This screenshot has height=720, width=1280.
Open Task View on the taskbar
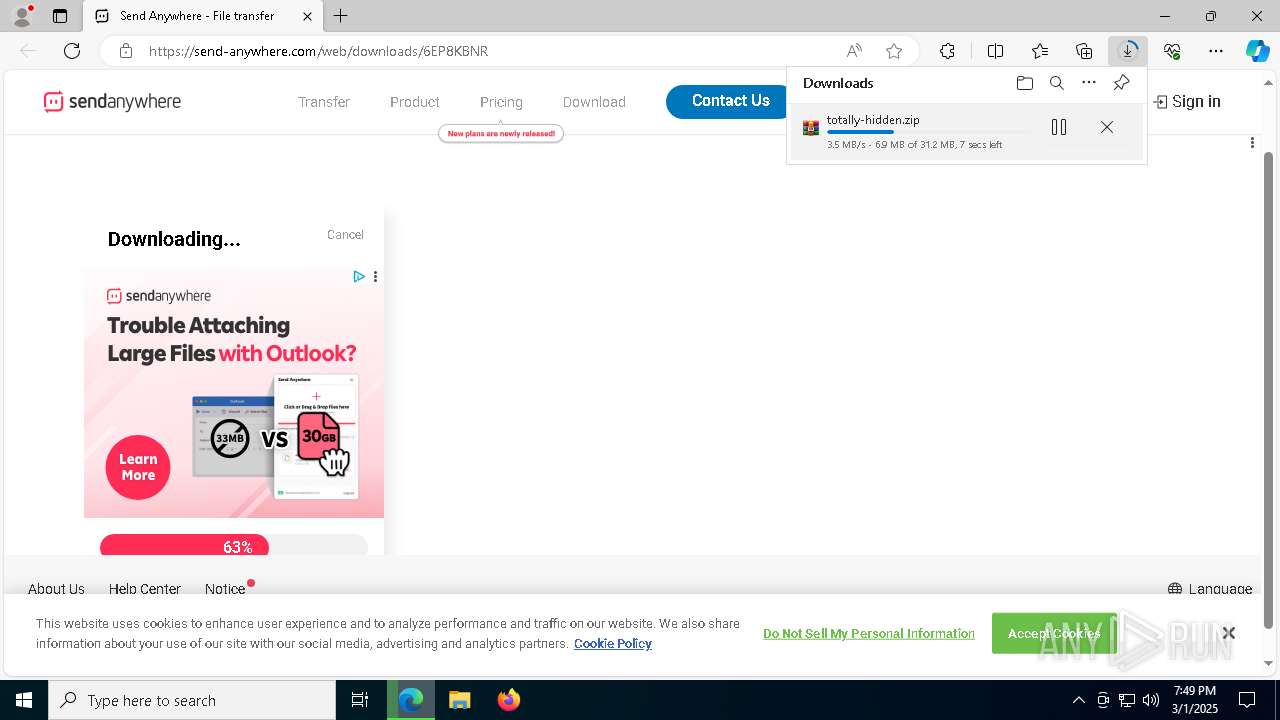click(x=360, y=700)
